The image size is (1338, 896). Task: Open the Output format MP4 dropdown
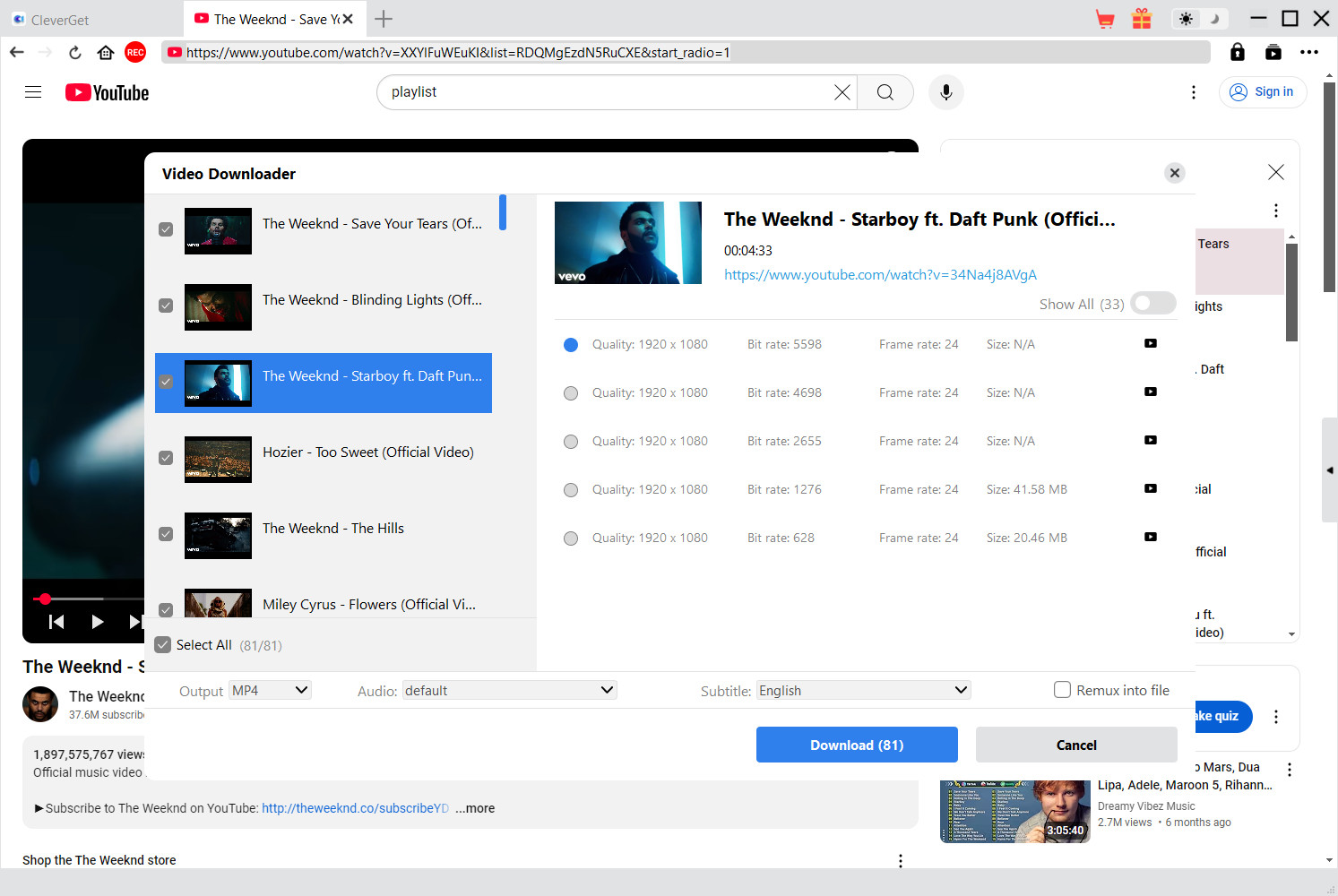click(x=269, y=690)
